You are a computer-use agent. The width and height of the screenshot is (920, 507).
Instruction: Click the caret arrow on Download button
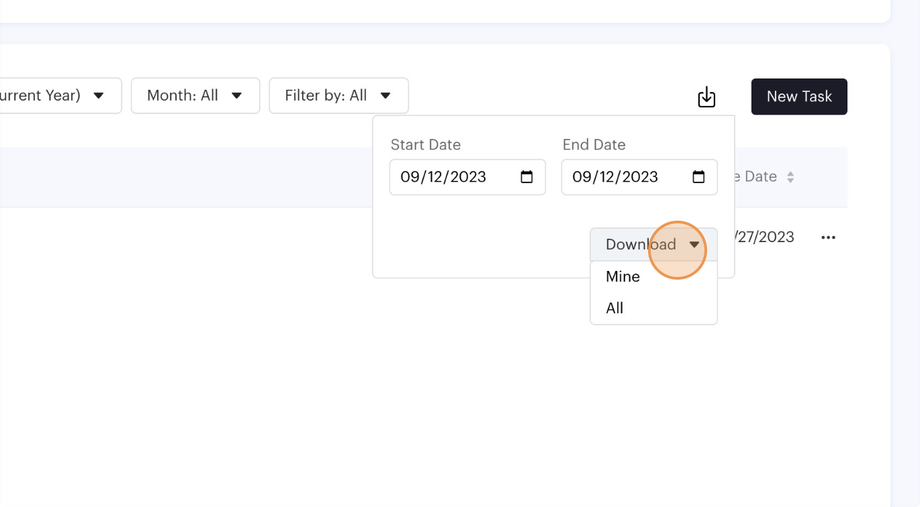(x=694, y=245)
